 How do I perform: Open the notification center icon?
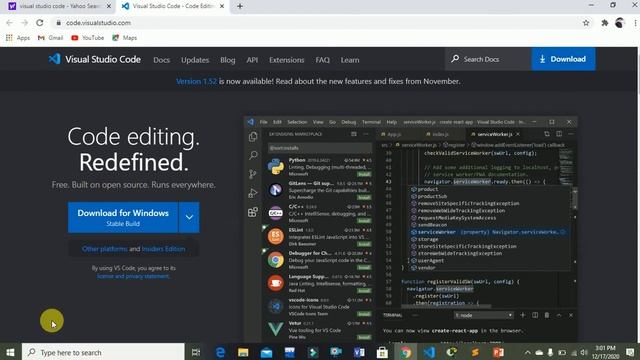click(630, 352)
